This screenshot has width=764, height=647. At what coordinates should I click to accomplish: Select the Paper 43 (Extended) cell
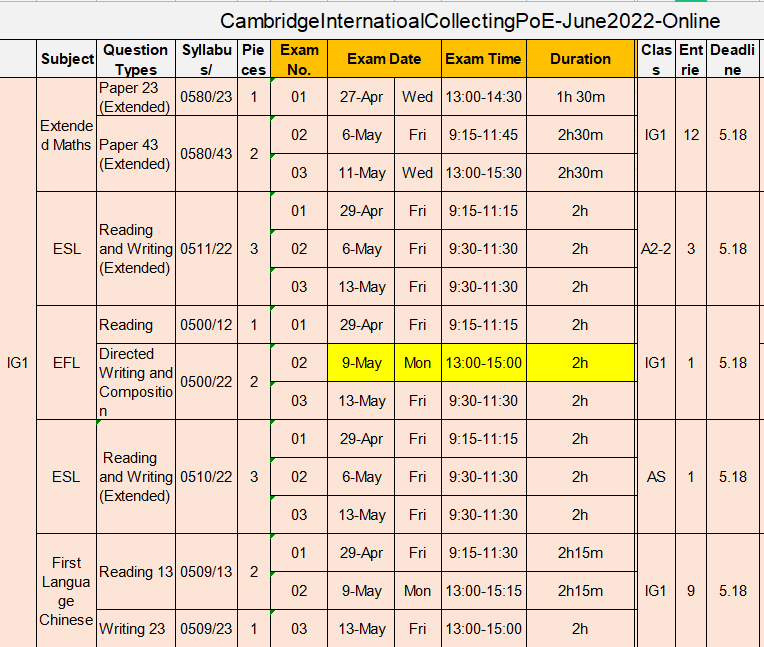click(136, 154)
